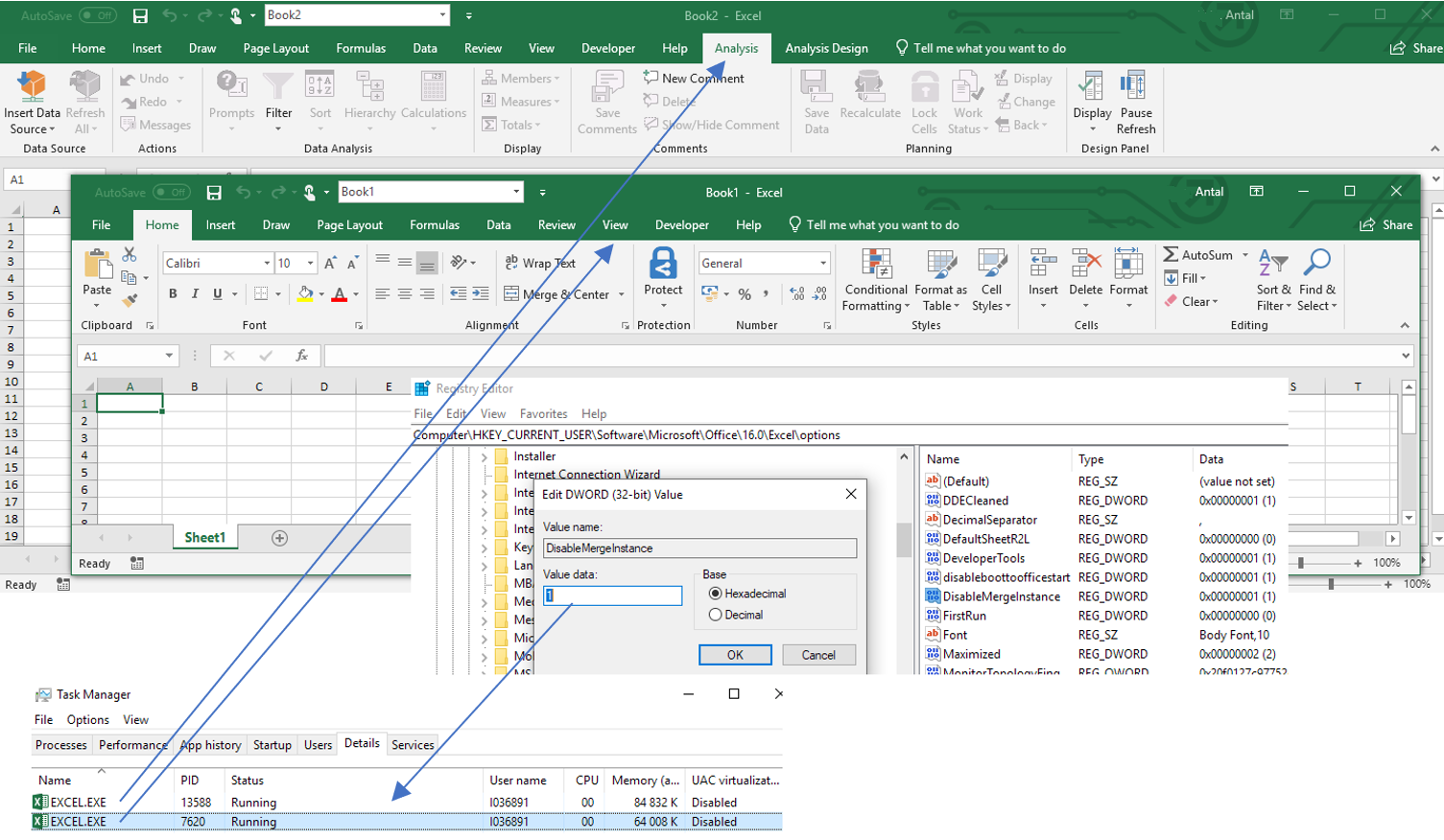Open Fill Color highlight swatch in Book1
The width and height of the screenshot is (1444, 840).
[x=305, y=294]
